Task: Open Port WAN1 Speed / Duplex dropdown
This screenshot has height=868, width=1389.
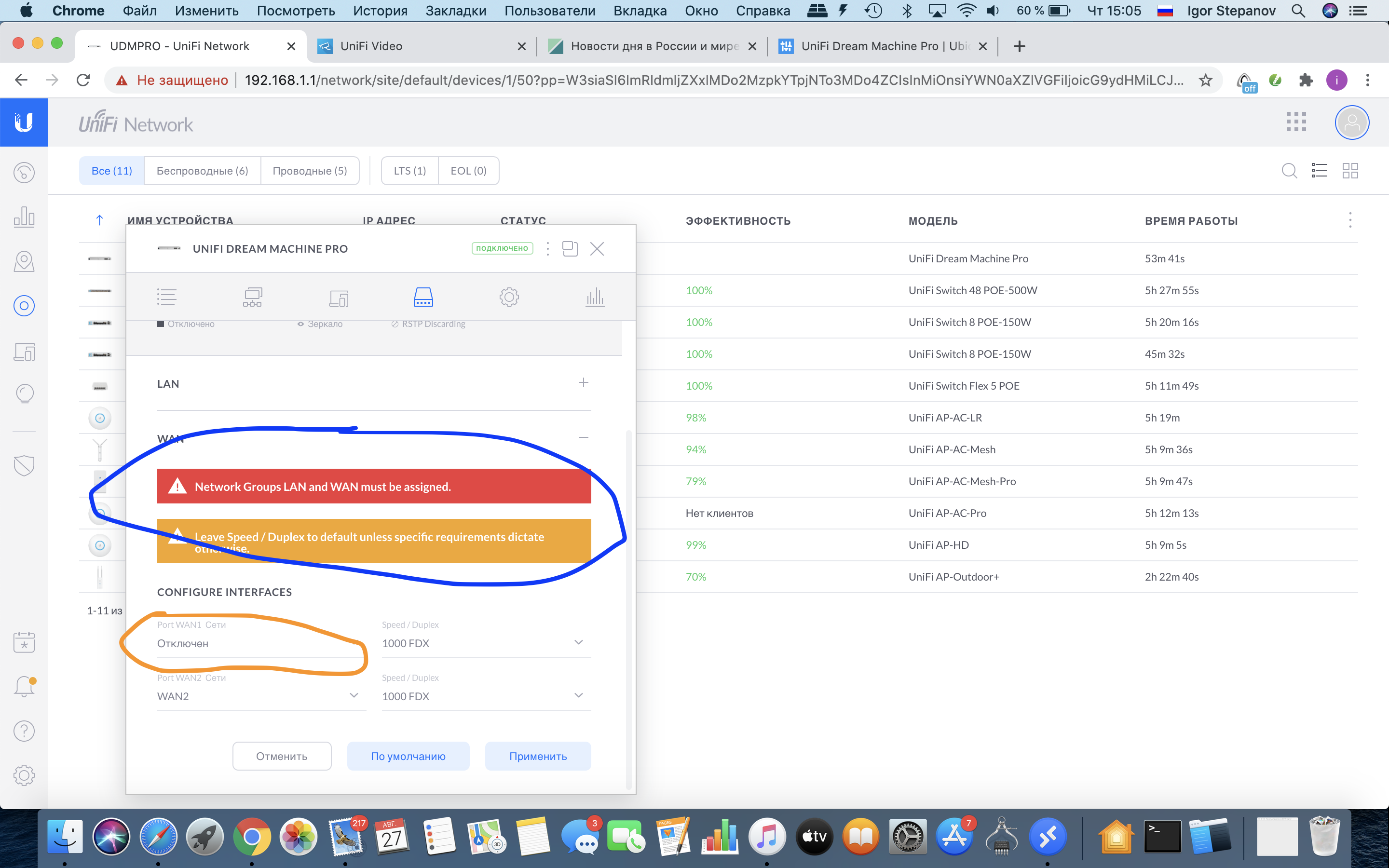Action: pos(486,643)
